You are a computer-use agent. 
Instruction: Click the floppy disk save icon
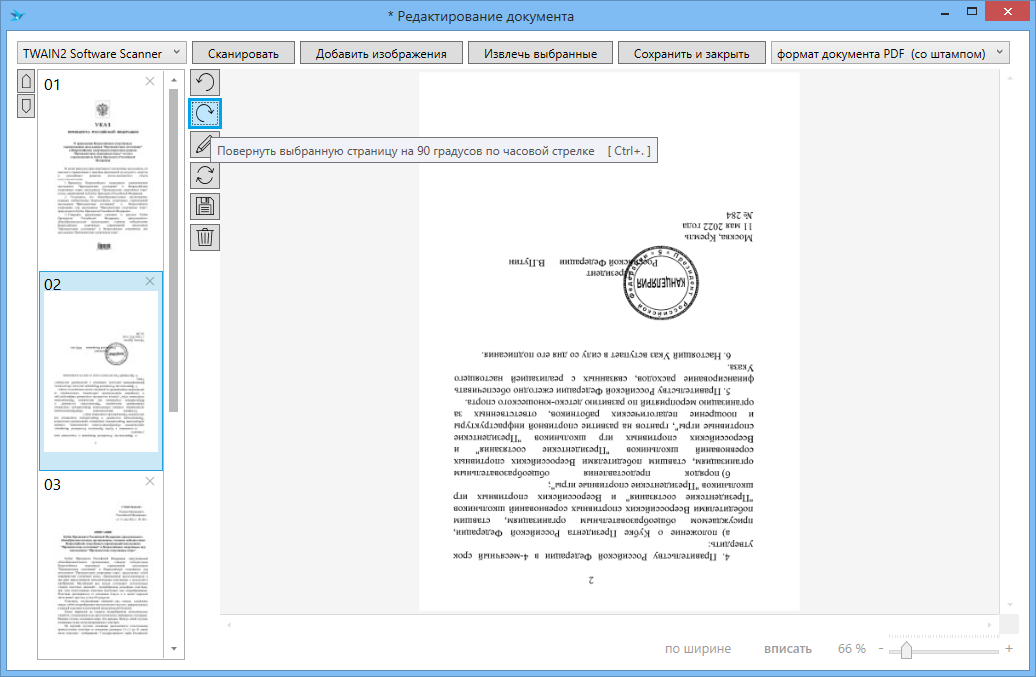click(205, 207)
